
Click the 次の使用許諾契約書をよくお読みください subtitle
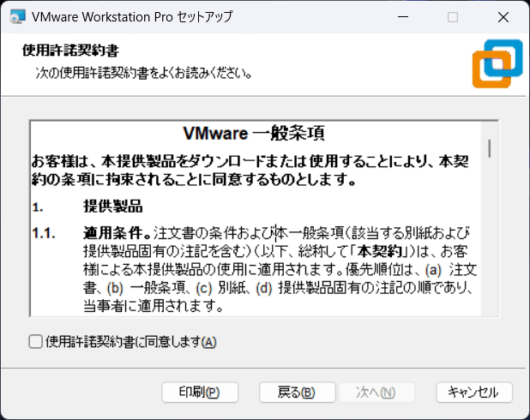[144, 73]
